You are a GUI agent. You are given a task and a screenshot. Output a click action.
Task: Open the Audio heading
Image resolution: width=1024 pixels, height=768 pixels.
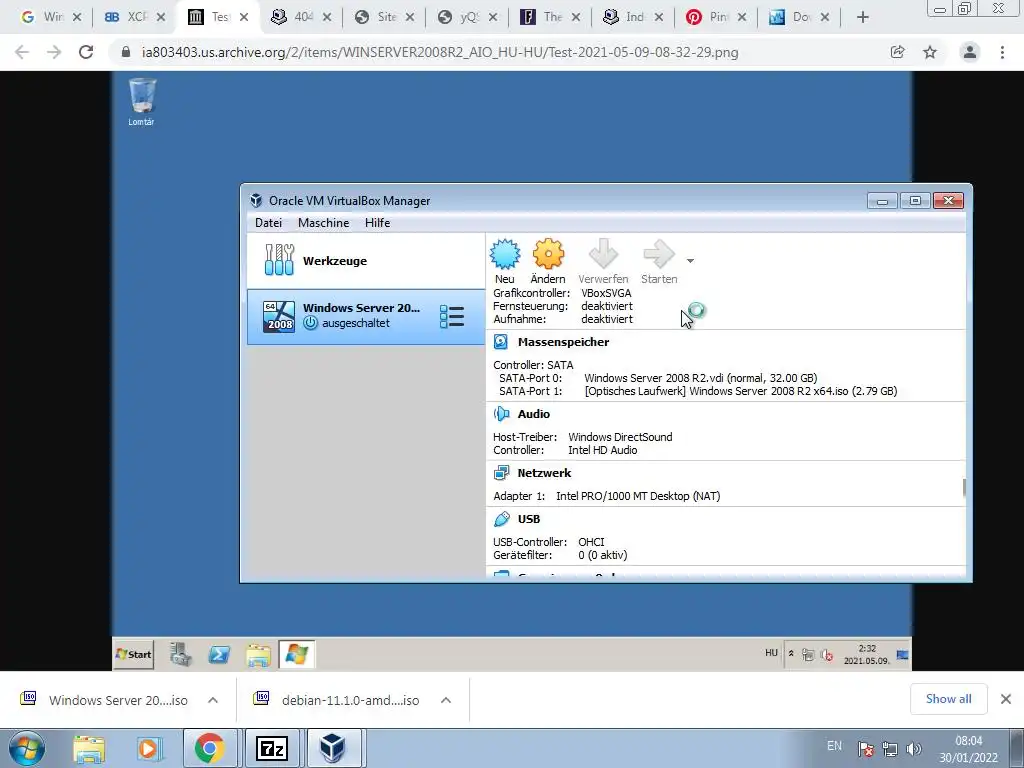coord(534,414)
